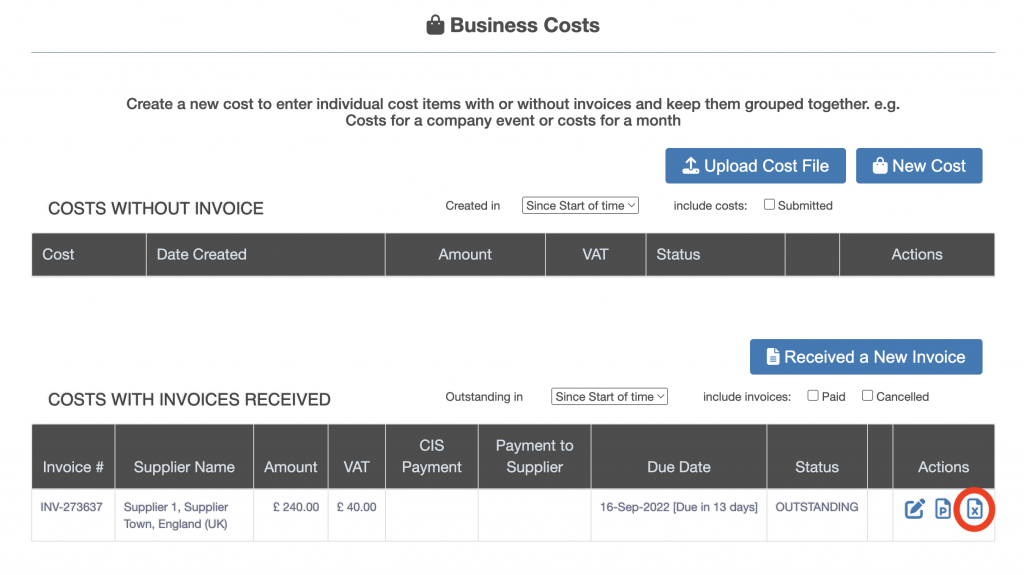
Task: Click the Payment to Supplier column header
Action: 534,456
